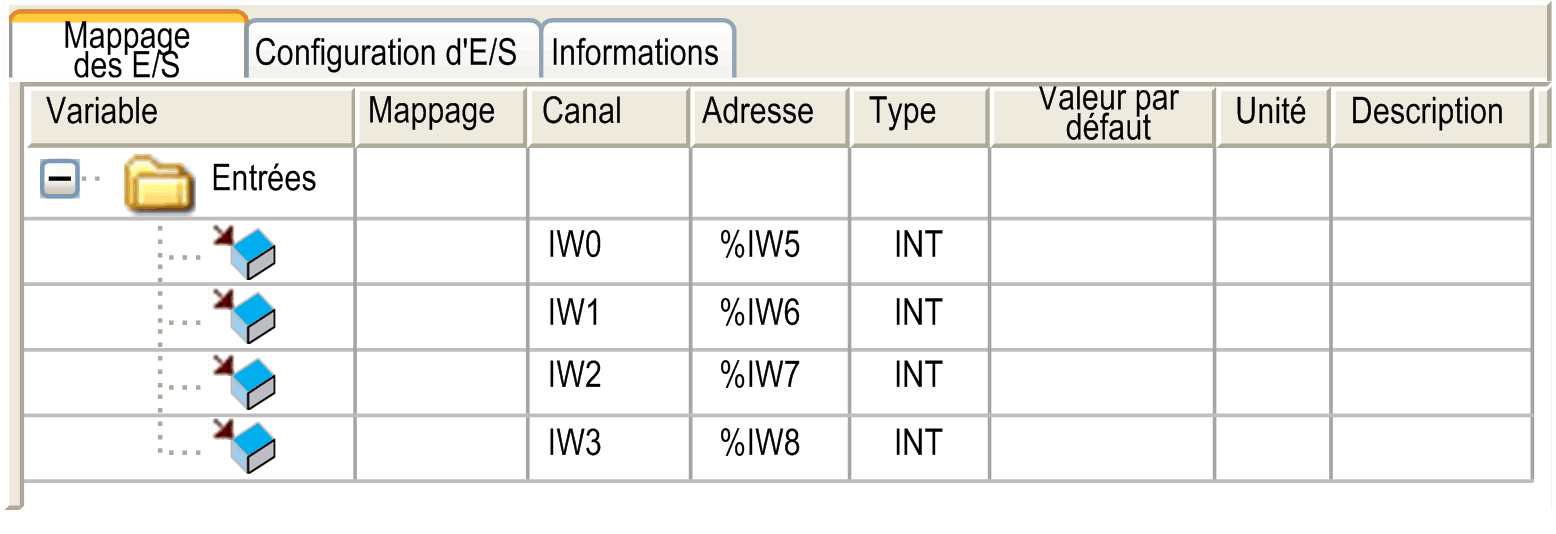Open the Informations tab

[635, 52]
